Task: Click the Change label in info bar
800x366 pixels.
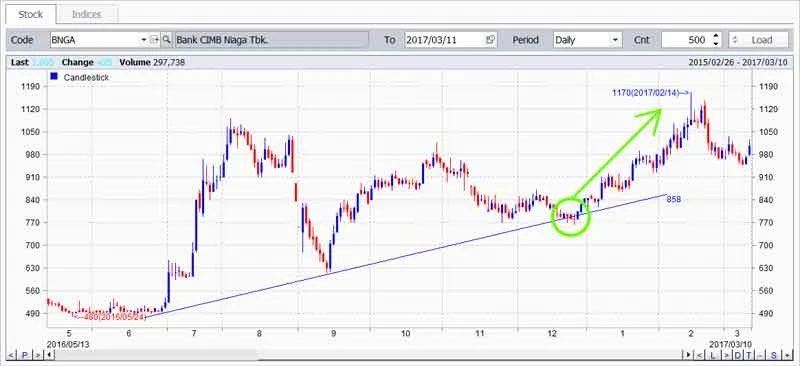Action: pos(78,62)
